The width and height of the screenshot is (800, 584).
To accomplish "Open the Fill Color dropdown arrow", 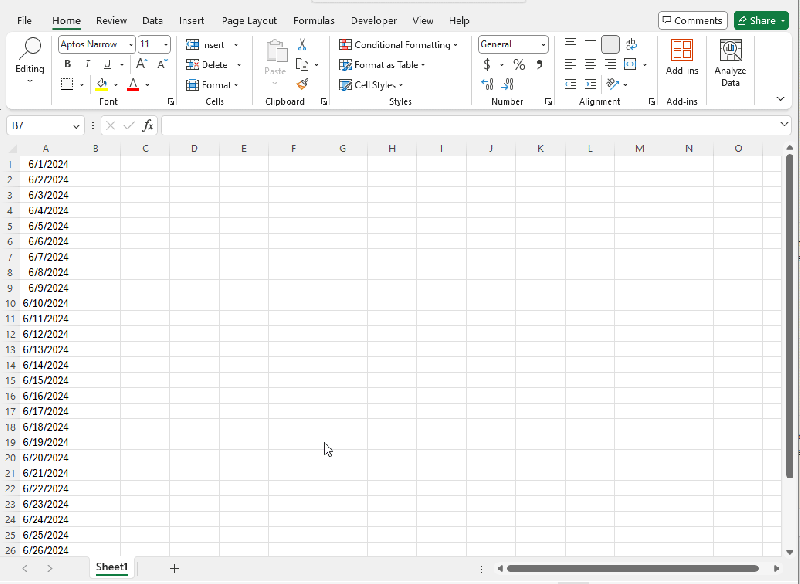I will 117,84.
